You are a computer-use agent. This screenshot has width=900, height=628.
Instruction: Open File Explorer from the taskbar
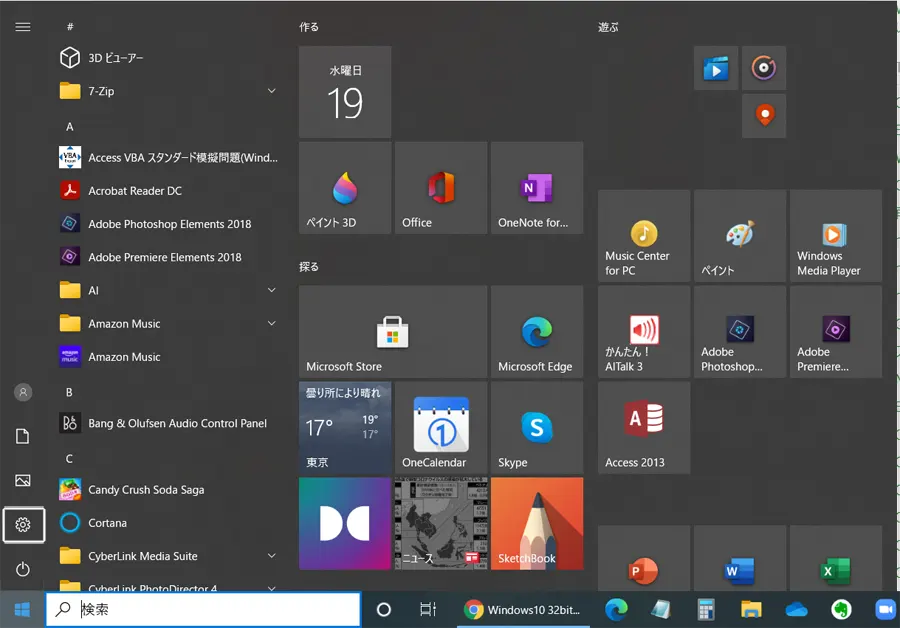pyautogui.click(x=751, y=610)
